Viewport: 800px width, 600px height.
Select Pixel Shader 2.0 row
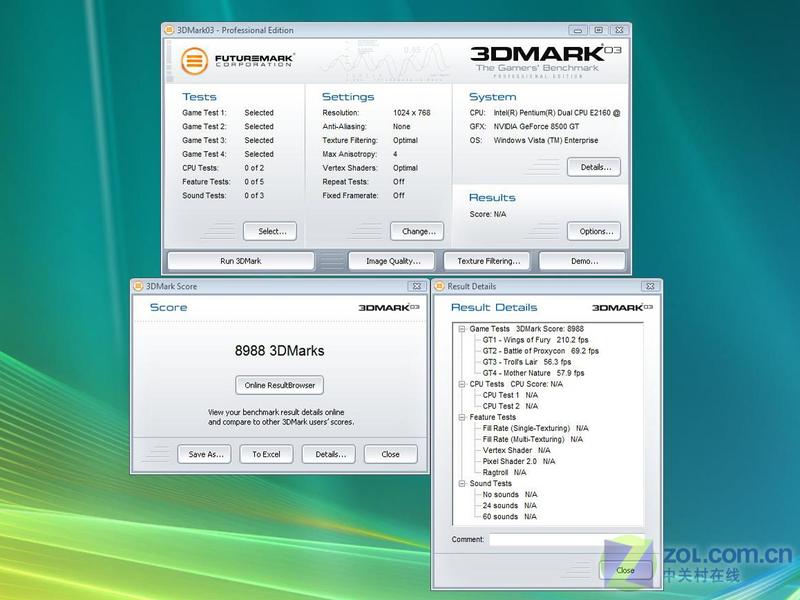pyautogui.click(x=519, y=461)
